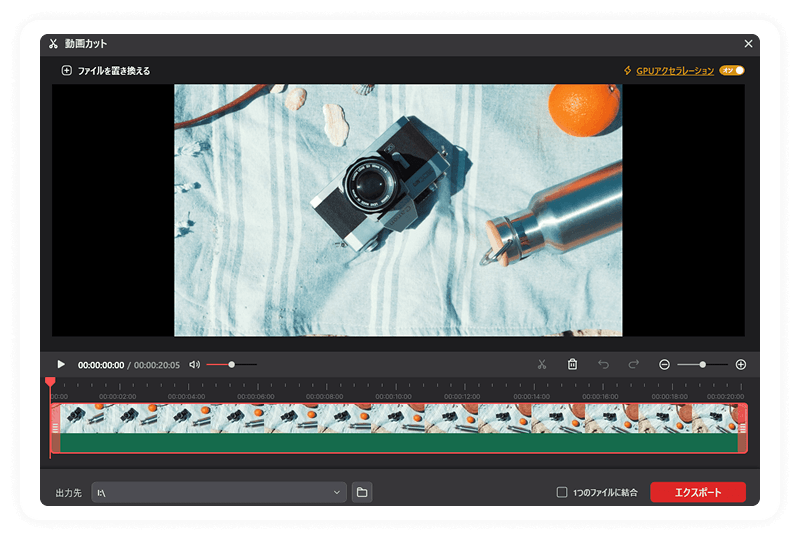
Task: Mute audio with the speaker icon
Action: tap(194, 364)
